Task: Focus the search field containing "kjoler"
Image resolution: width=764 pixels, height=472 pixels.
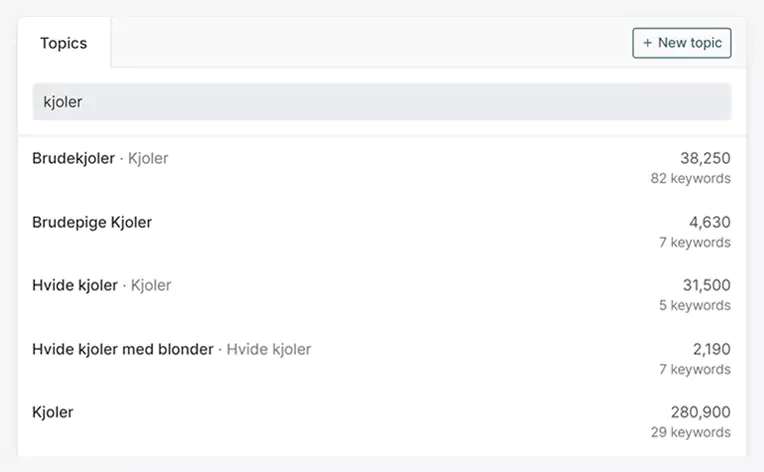Action: 381,102
